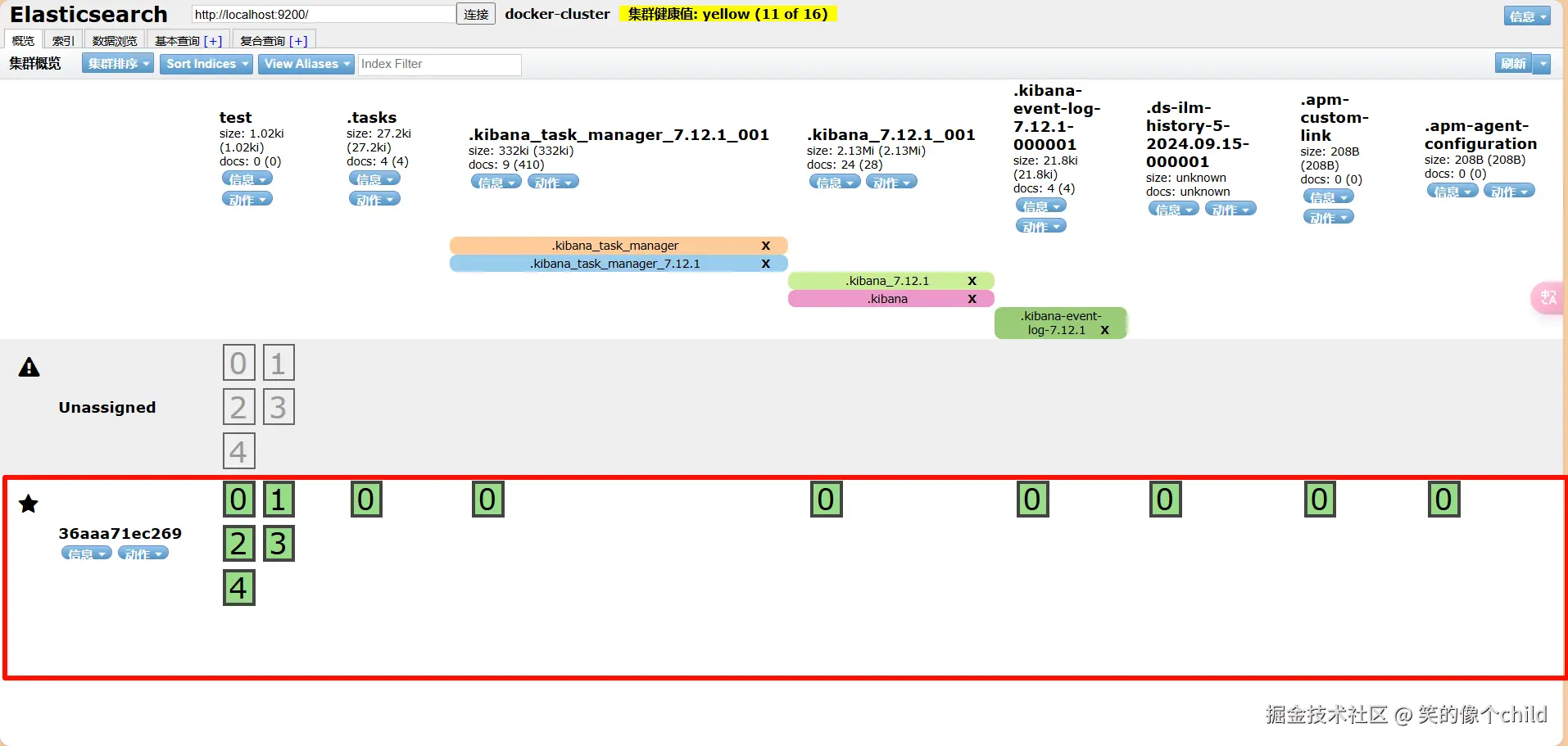Select shard 0 of the .tasks index

click(366, 500)
